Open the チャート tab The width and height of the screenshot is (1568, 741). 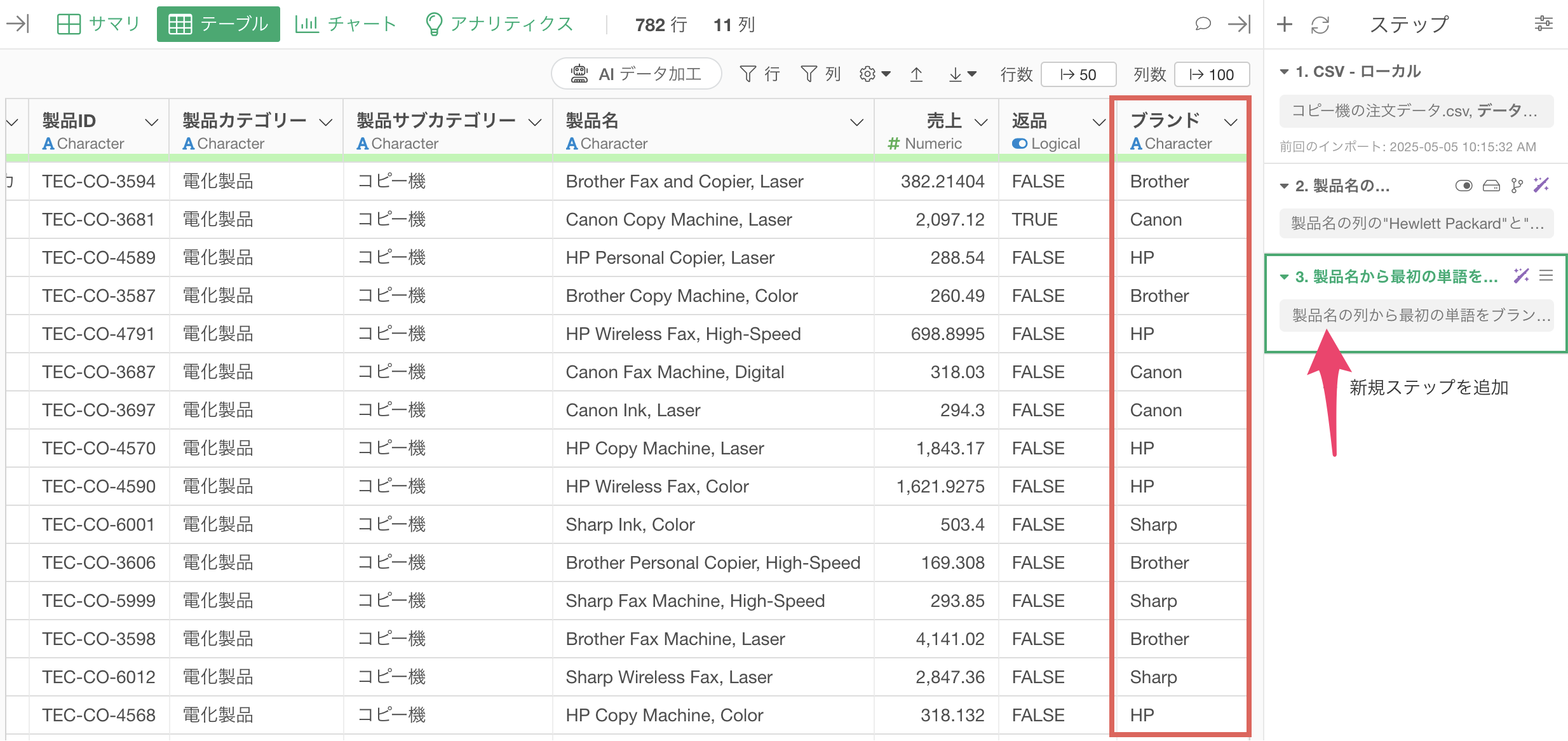[346, 24]
